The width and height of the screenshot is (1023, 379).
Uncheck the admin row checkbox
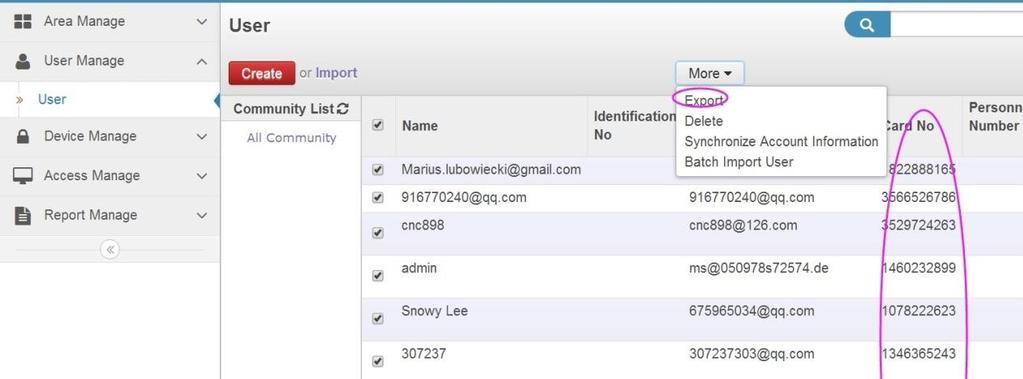pyautogui.click(x=377, y=276)
